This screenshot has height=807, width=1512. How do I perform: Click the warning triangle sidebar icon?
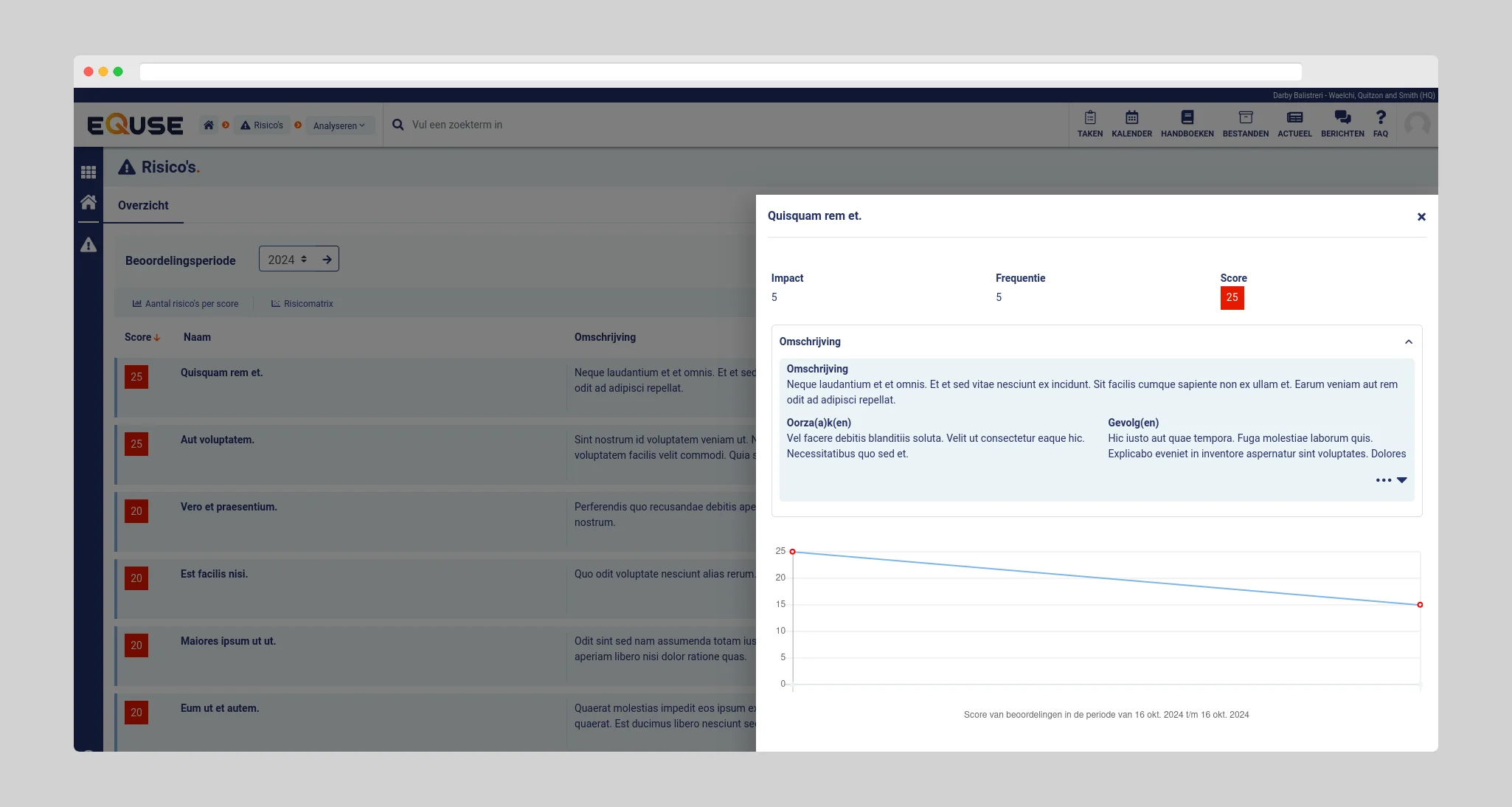(x=89, y=244)
